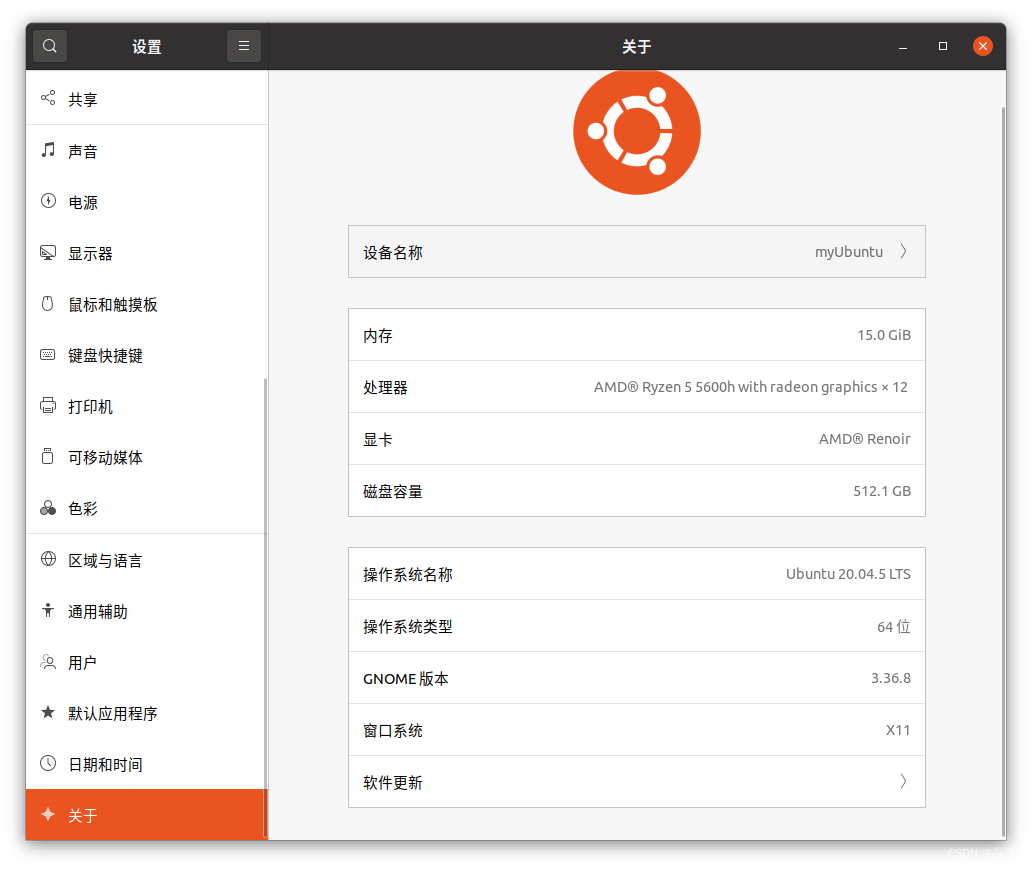Image resolution: width=1032 pixels, height=869 pixels.
Task: Select the 打印机 printer icon
Action: point(47,406)
